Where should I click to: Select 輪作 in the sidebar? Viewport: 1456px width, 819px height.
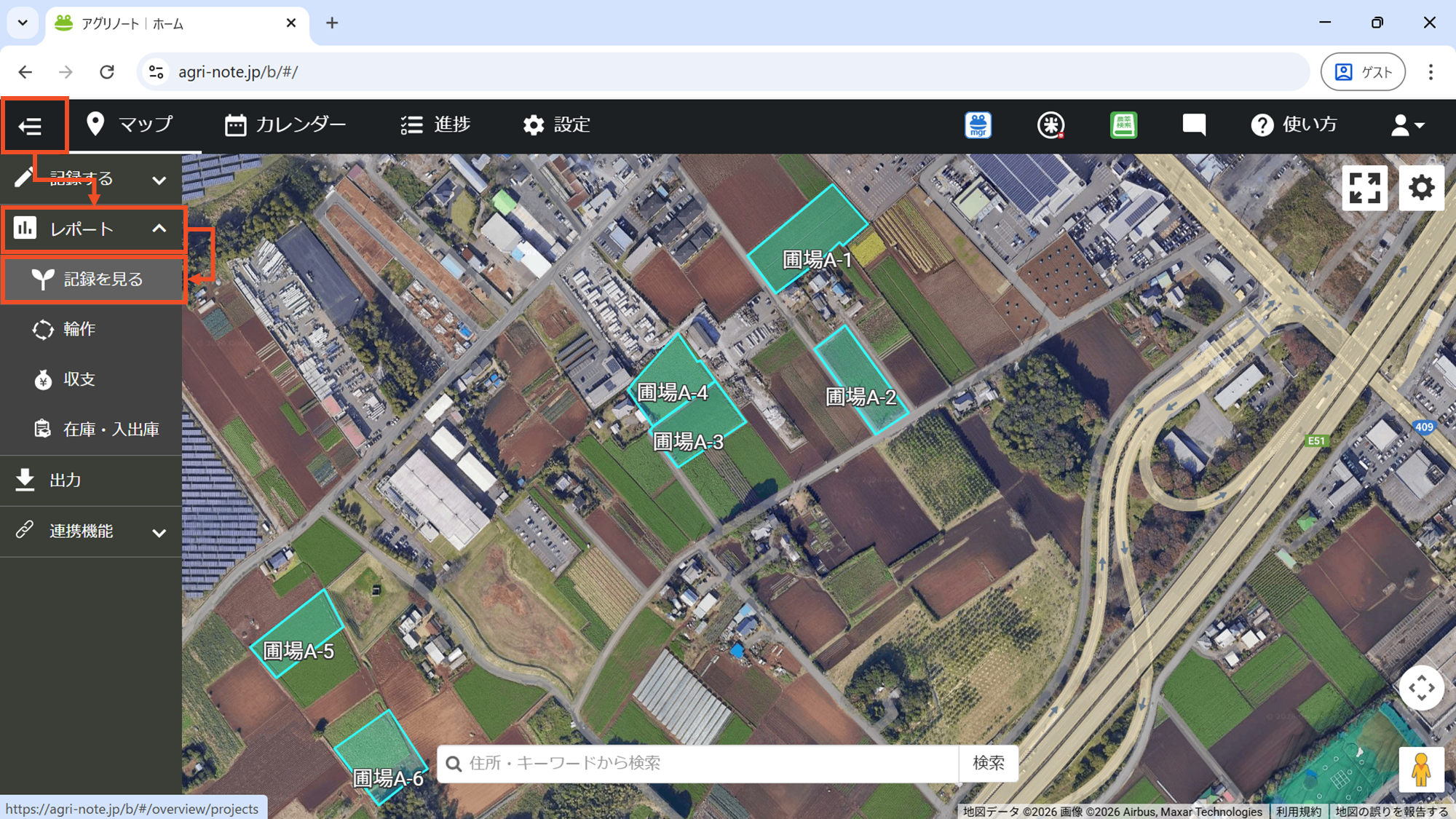(x=79, y=329)
